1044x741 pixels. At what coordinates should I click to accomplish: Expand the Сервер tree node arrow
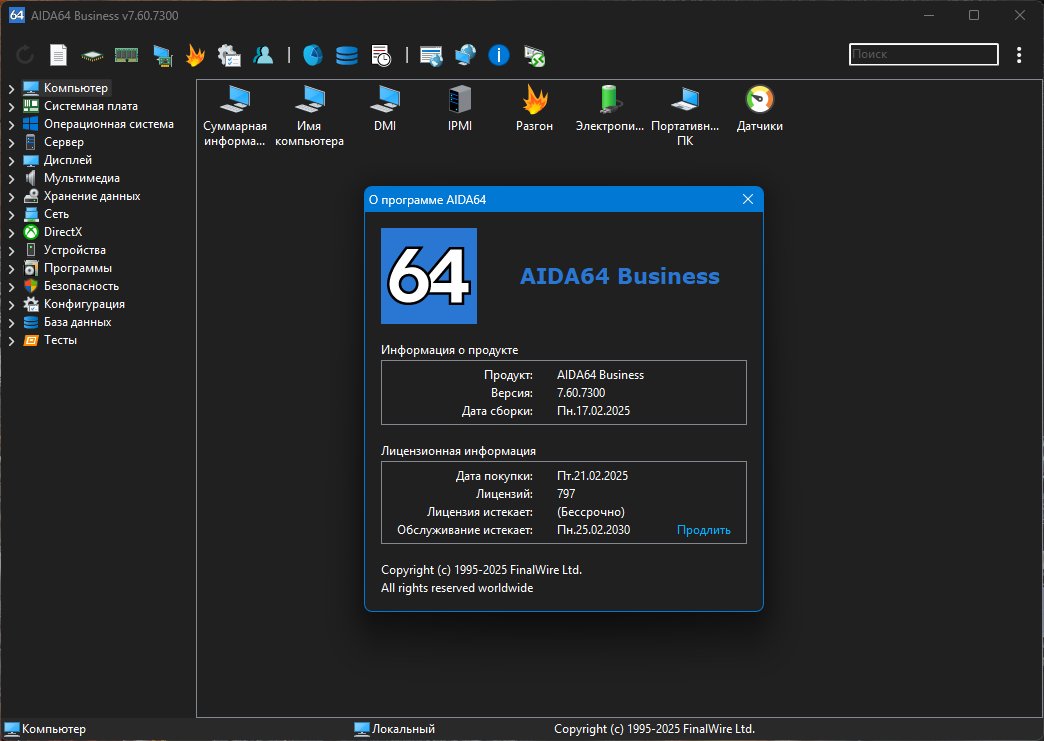pos(11,142)
